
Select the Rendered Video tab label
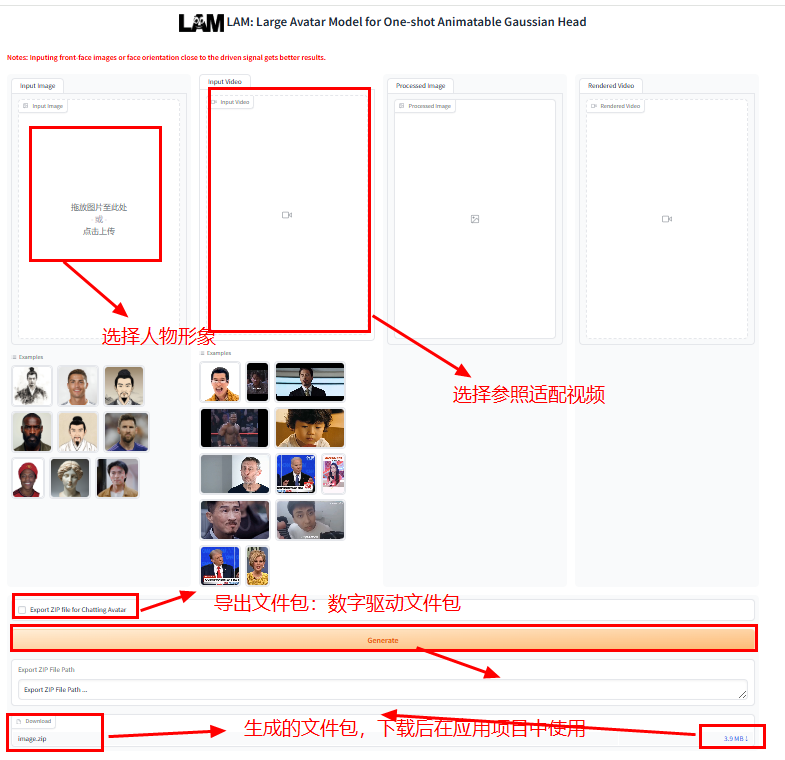pos(611,86)
